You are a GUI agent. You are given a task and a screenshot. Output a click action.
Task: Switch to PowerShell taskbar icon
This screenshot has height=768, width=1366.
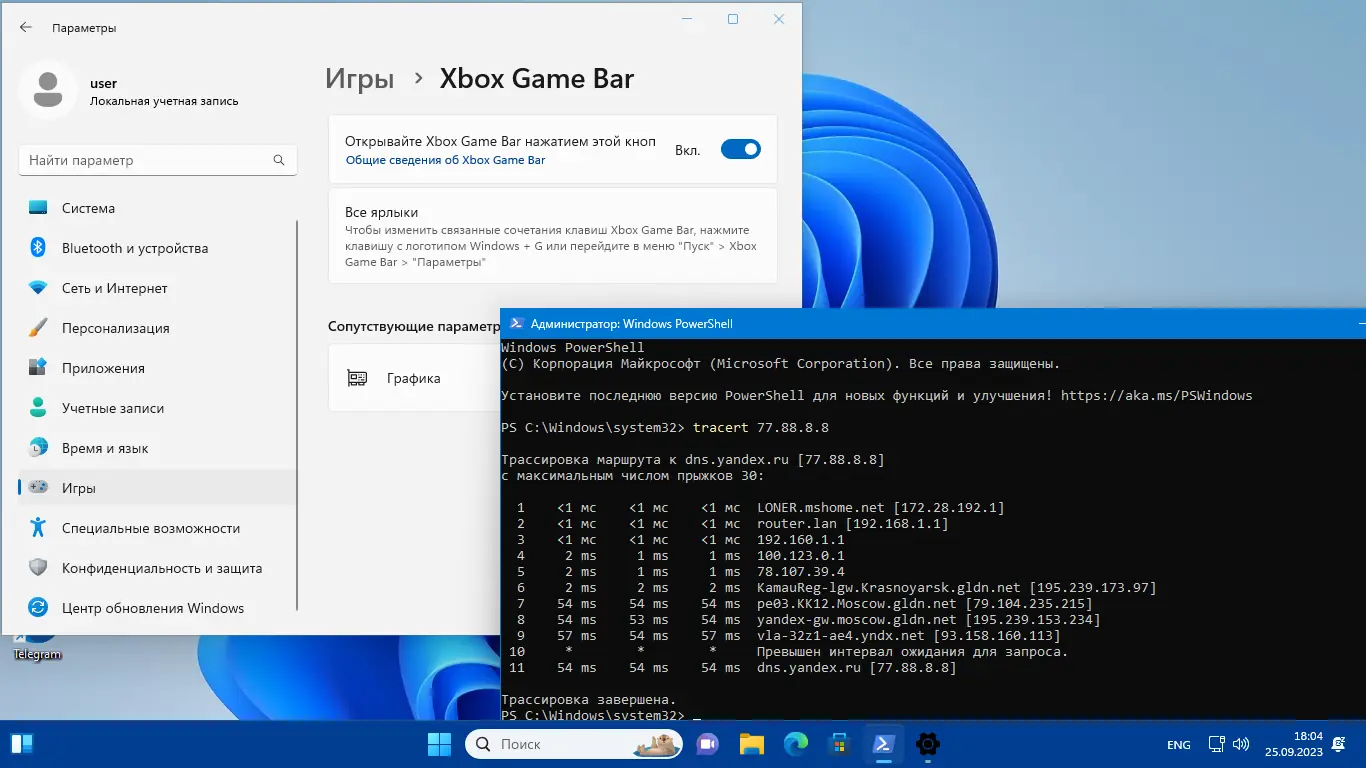pos(884,744)
